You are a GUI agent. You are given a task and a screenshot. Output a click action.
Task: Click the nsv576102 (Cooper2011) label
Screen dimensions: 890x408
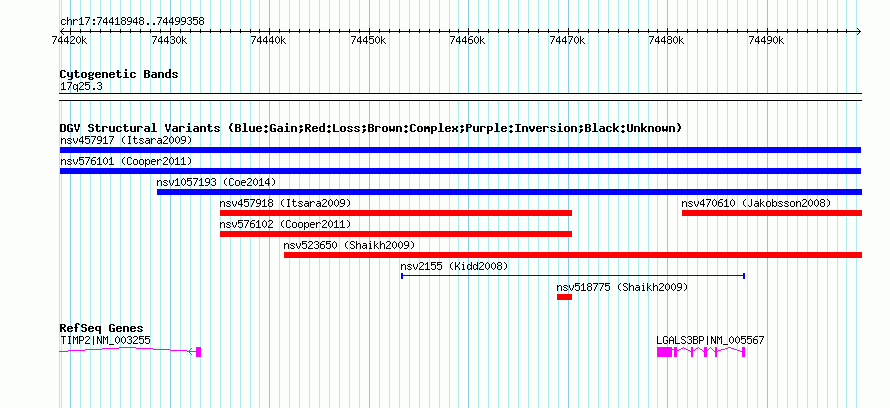coord(286,224)
